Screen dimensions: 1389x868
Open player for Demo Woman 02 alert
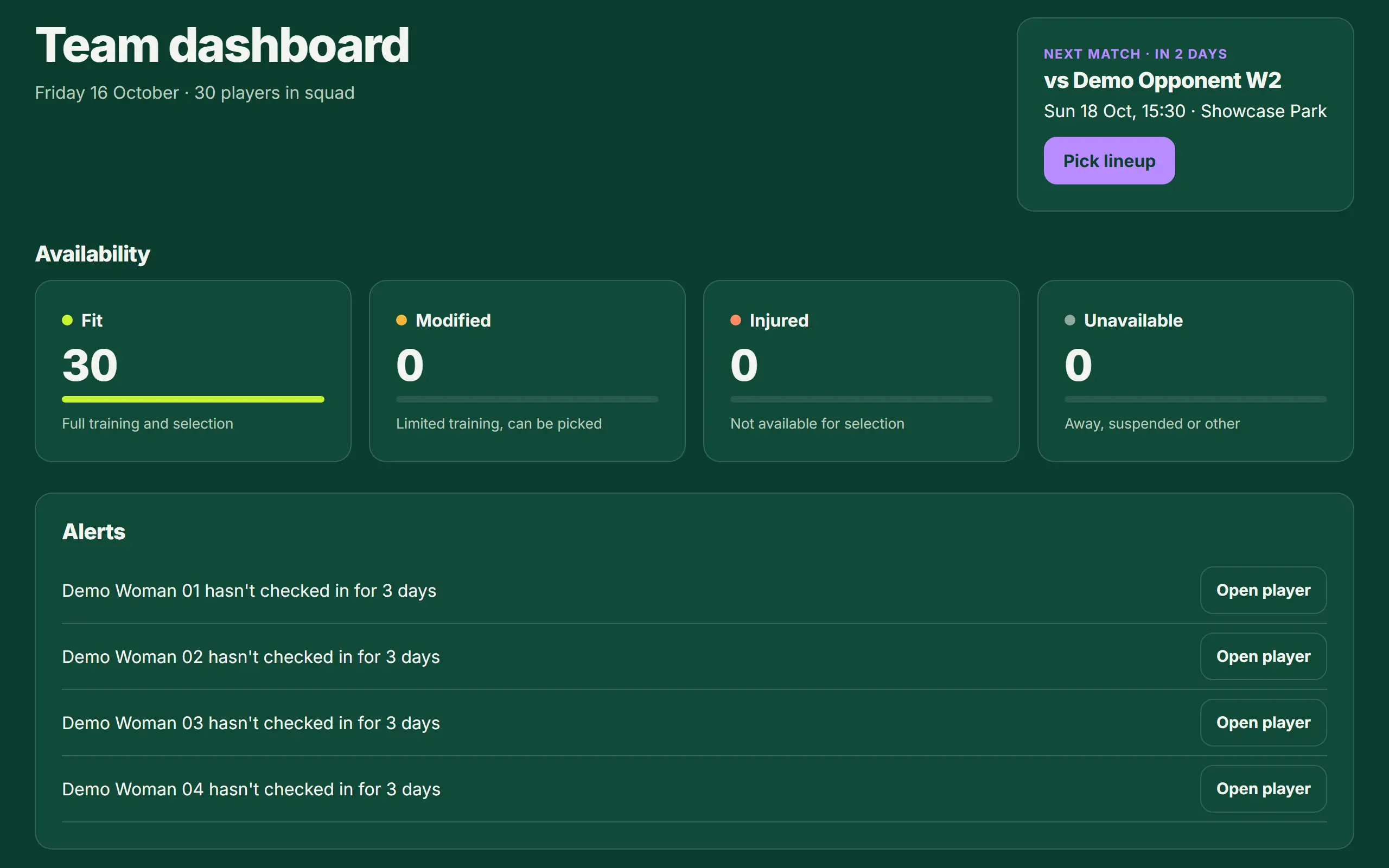coord(1263,656)
